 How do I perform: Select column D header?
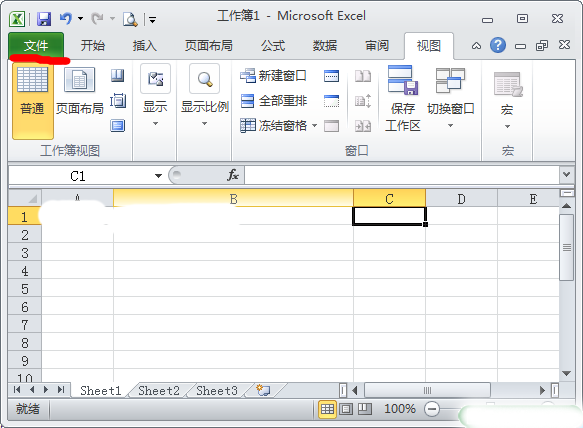click(461, 199)
